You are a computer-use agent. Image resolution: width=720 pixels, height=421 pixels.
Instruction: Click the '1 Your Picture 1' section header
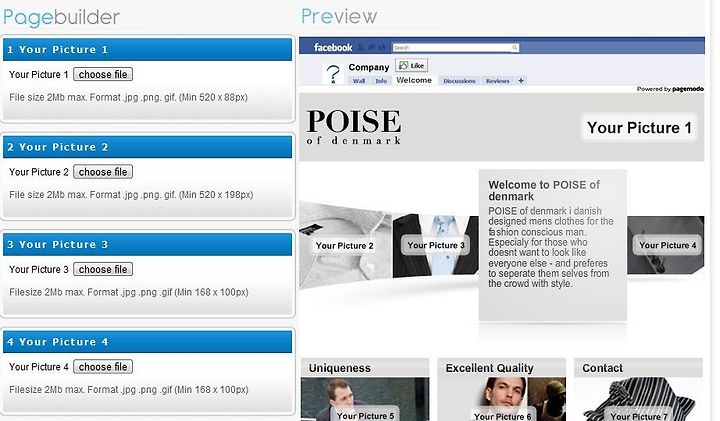[x=147, y=49]
